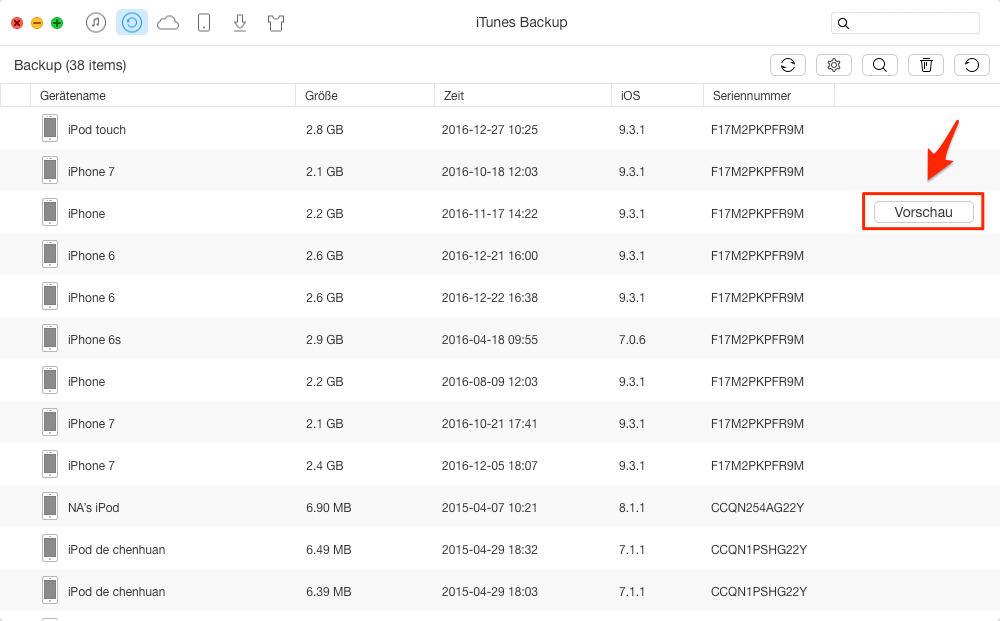1000x621 pixels.
Task: Click the 2.8 GB size cell
Action: 325,129
